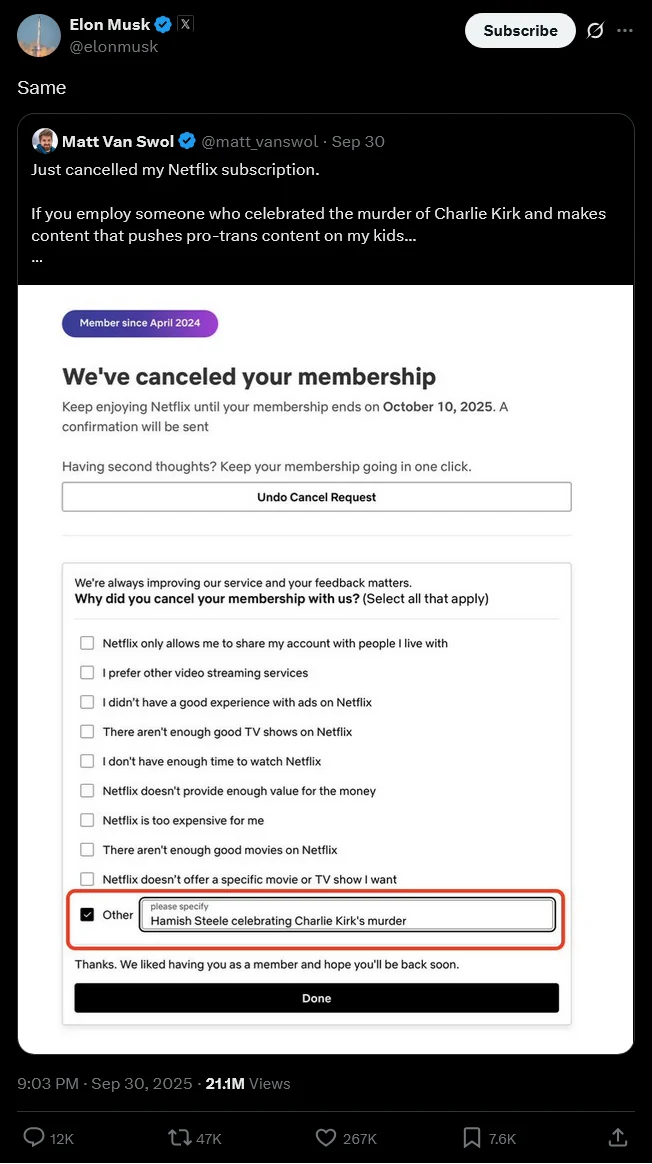
Task: Bookmark this post
Action: [x=472, y=1138]
